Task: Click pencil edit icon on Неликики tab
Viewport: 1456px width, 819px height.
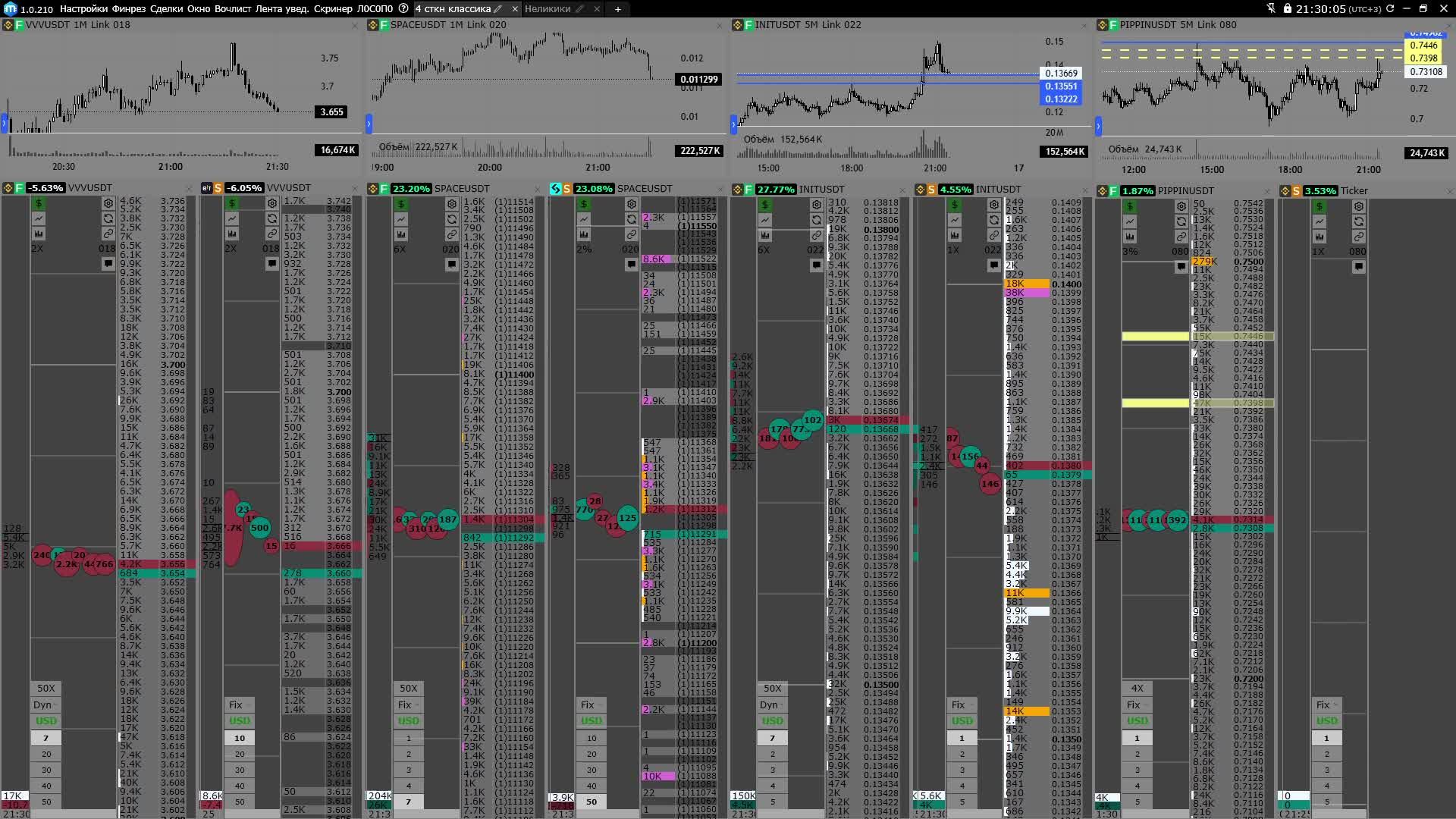Action: coord(579,9)
